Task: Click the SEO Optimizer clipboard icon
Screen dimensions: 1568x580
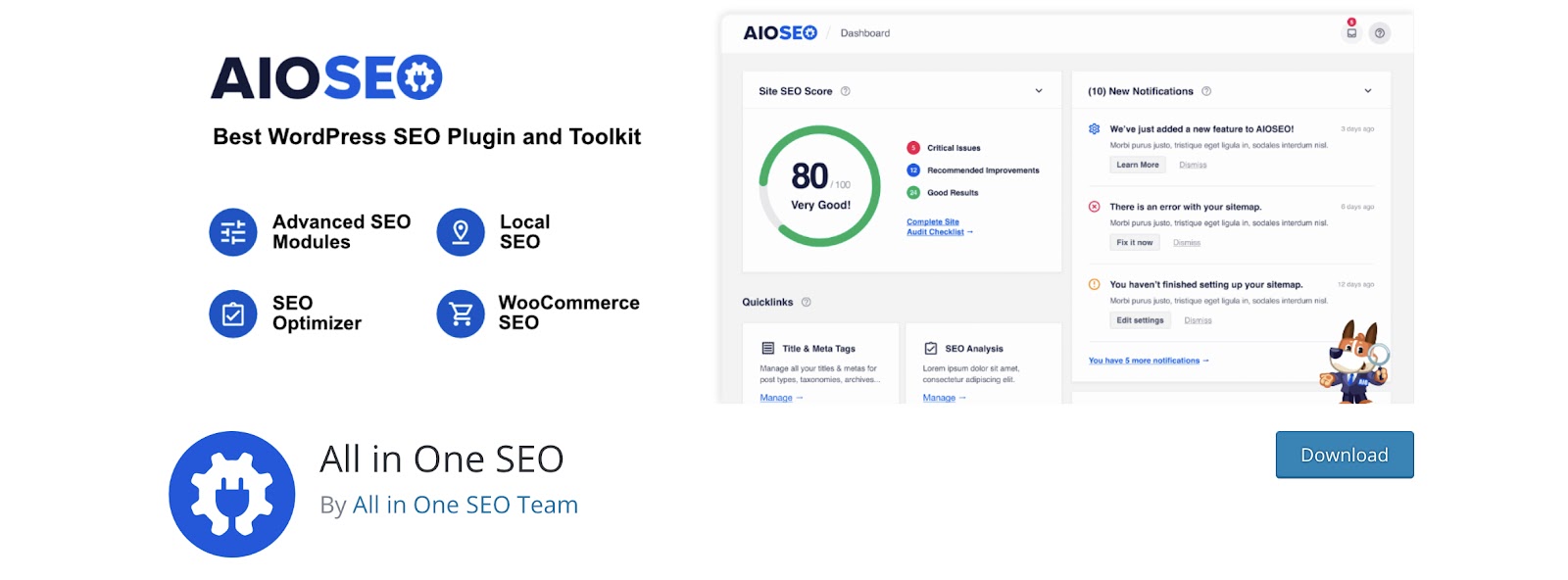Action: point(233,314)
